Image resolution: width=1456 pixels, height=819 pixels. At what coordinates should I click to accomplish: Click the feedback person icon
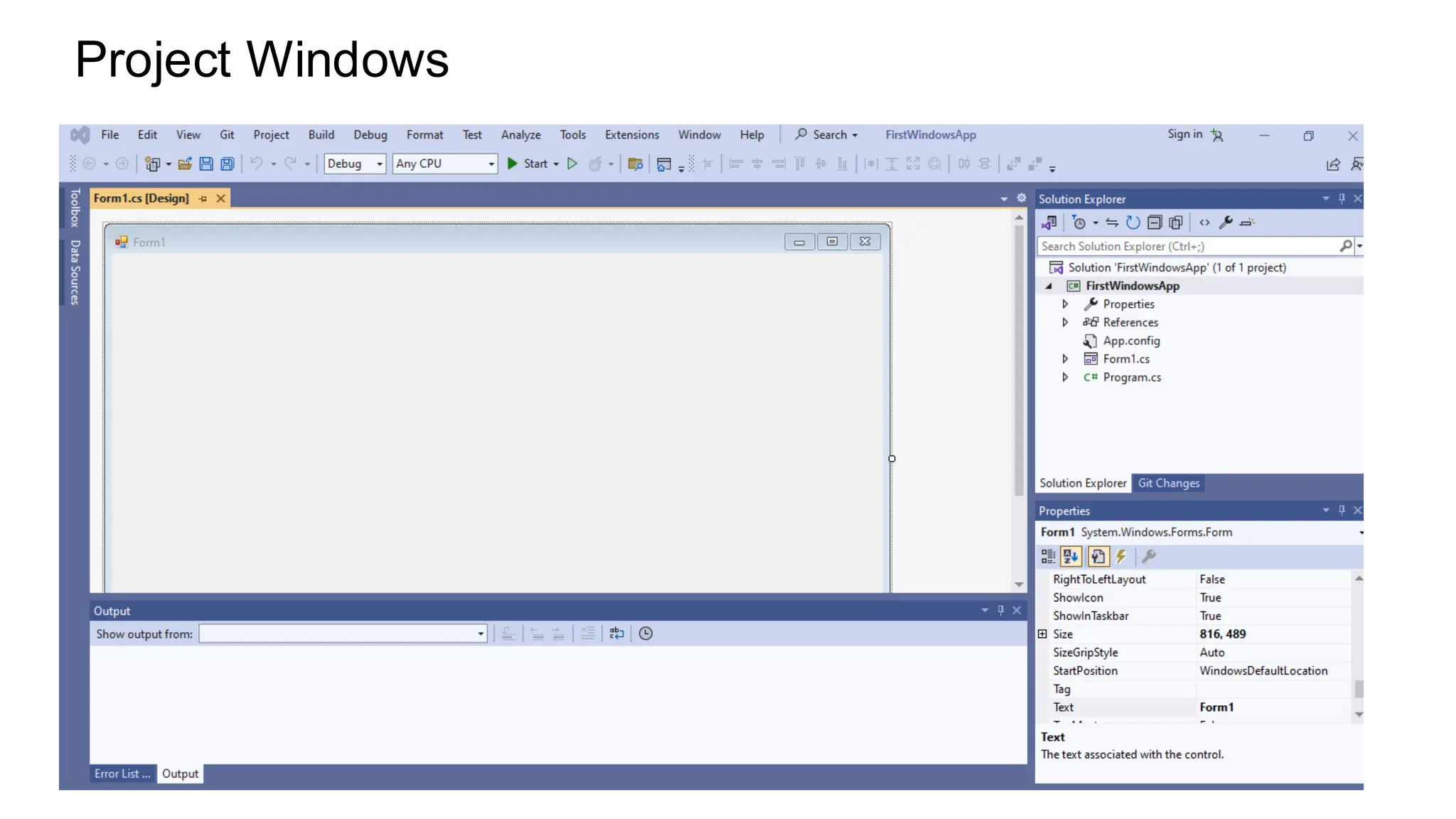tap(1356, 164)
